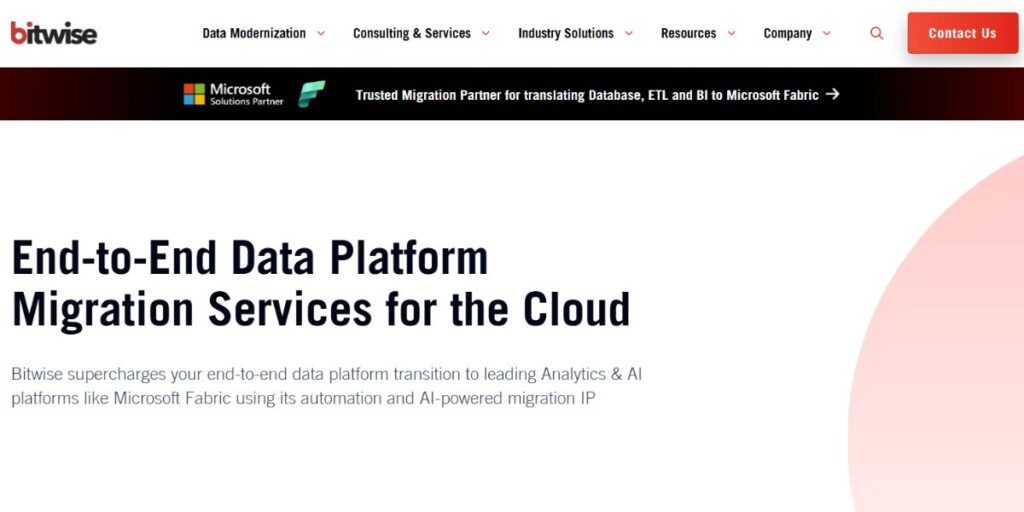Click the 'Bitwise supercharges your end-to-end' paragraph
Image resolution: width=1024 pixels, height=512 pixels.
[x=327, y=386]
